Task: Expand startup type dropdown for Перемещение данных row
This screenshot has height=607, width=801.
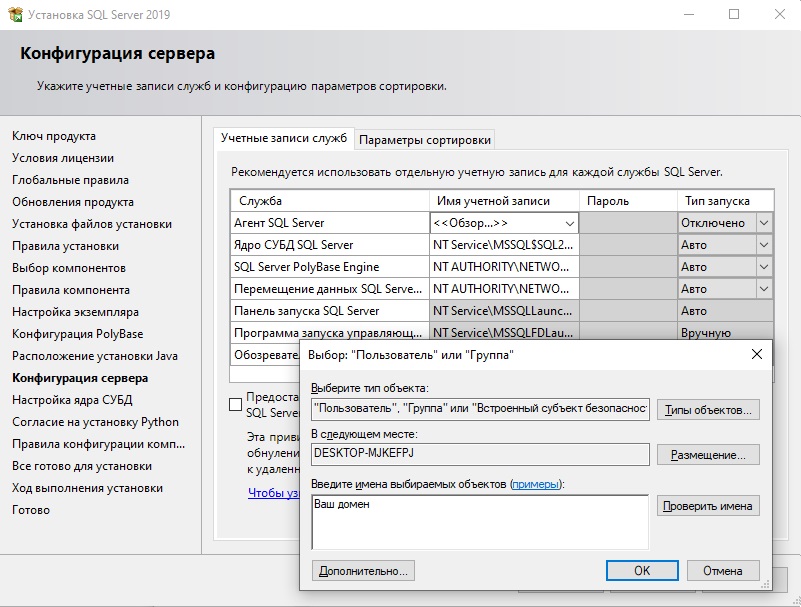Action: 764,289
